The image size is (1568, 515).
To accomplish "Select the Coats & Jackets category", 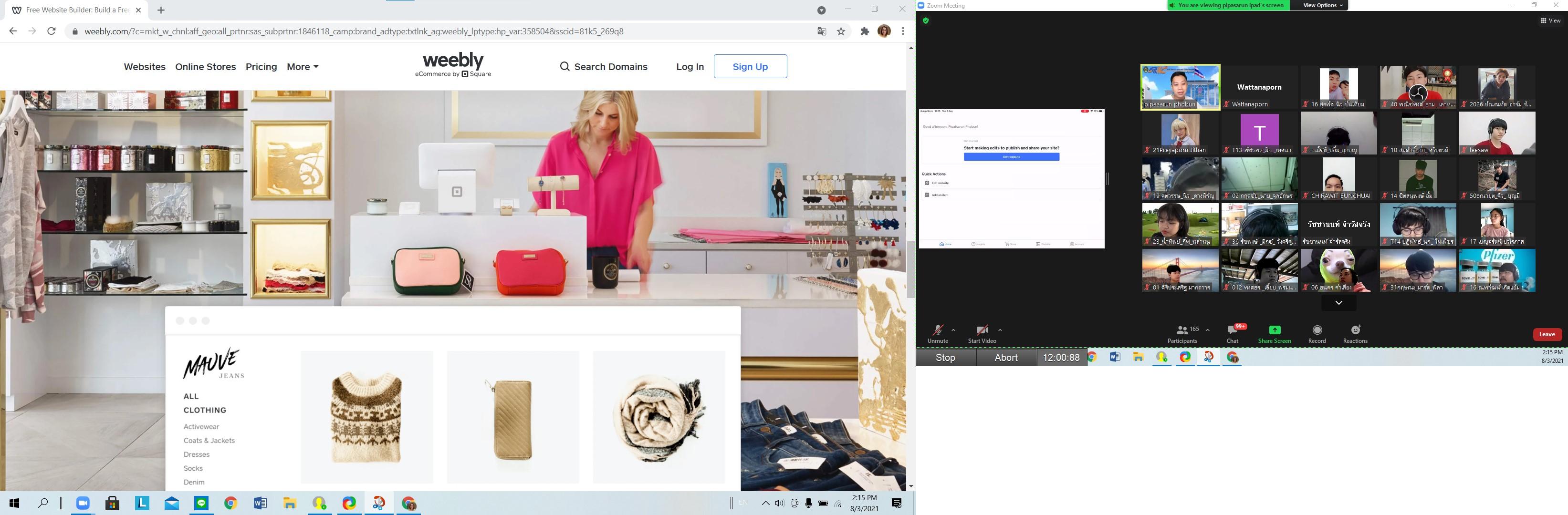I will [x=209, y=441].
